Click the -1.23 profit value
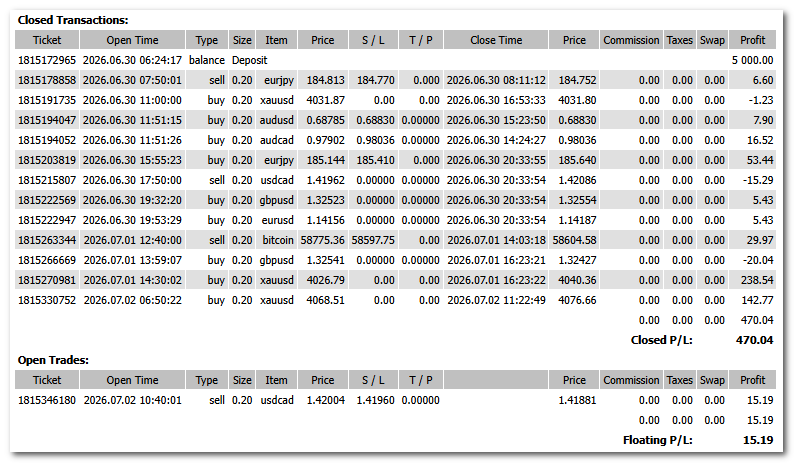 [x=761, y=100]
